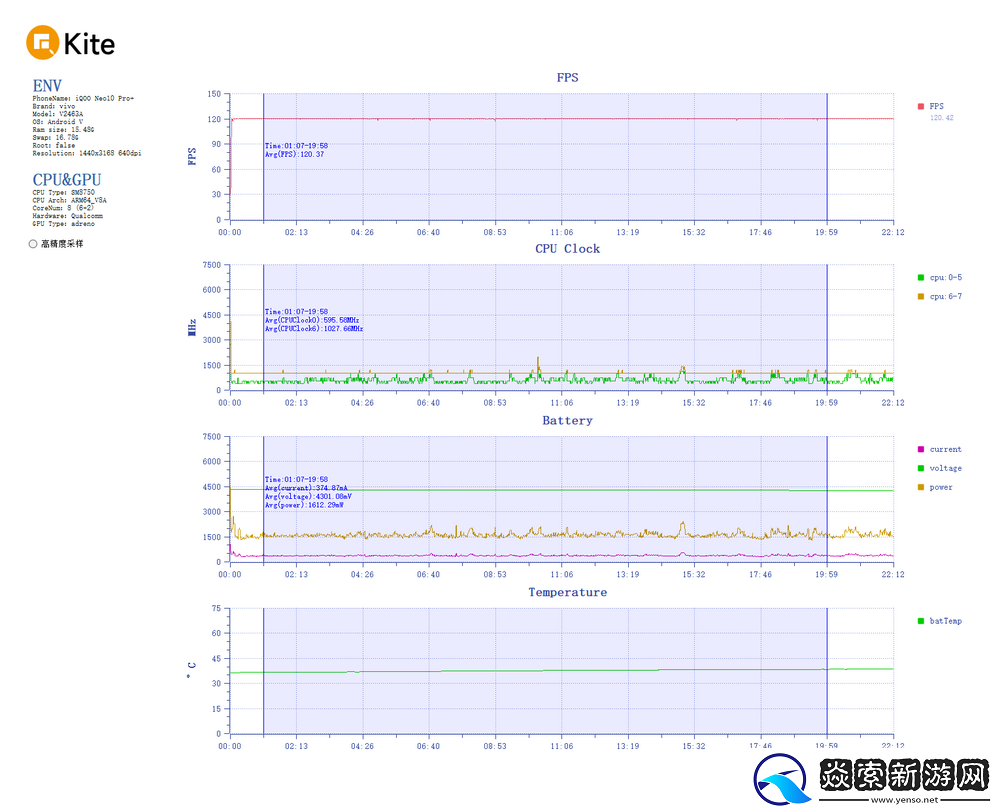The image size is (1000, 811).
Task: Click the FPS chart title
Action: click(567, 77)
